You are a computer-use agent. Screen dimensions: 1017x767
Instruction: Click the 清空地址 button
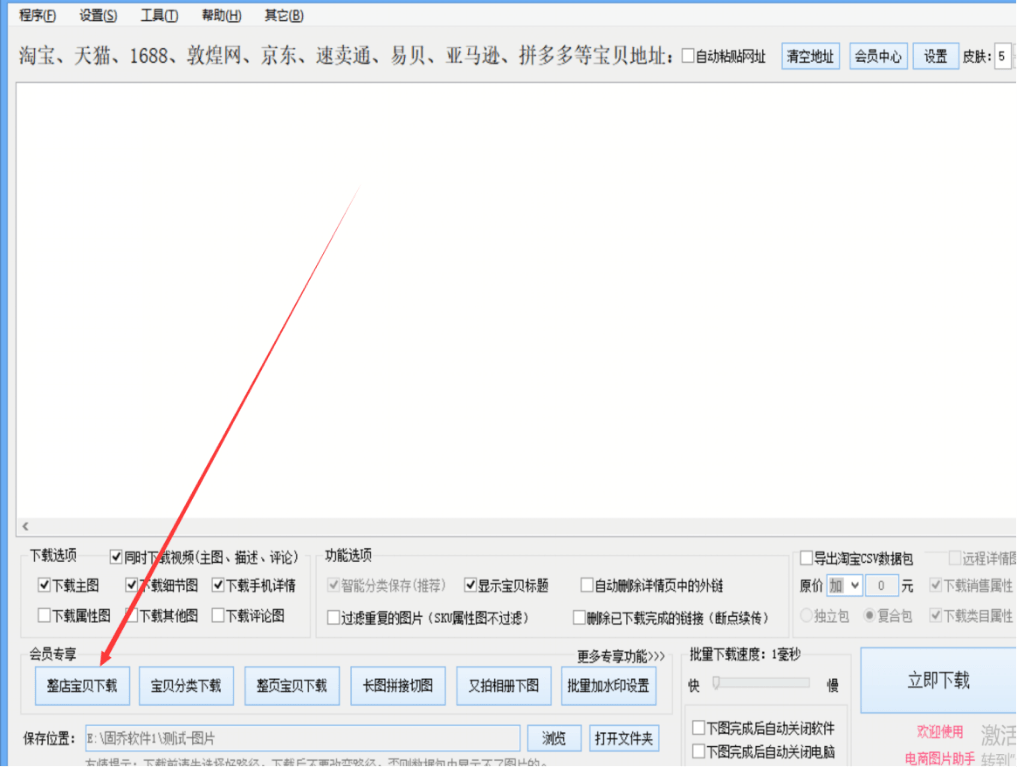pos(809,57)
